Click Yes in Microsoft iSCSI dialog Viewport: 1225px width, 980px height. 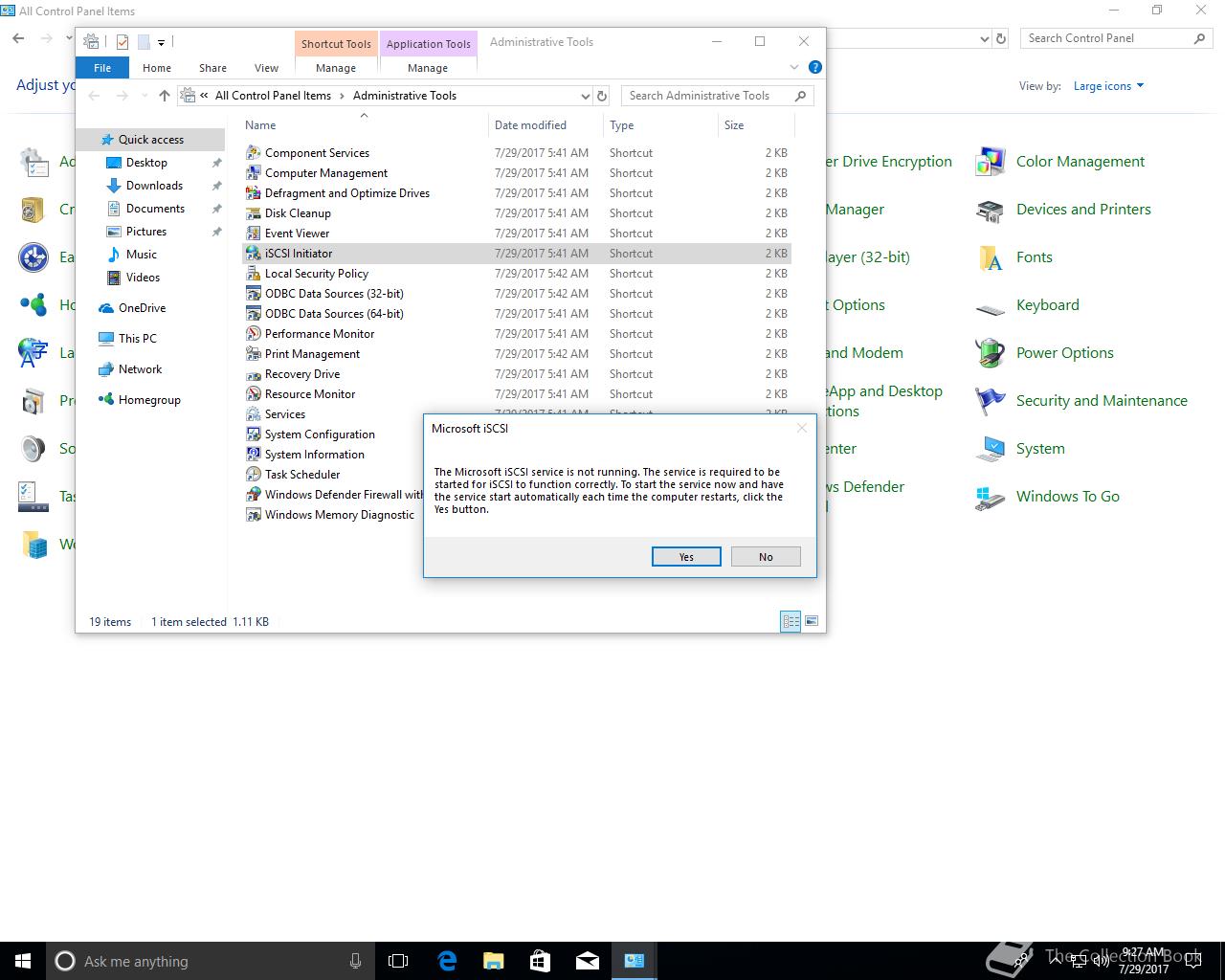point(686,557)
